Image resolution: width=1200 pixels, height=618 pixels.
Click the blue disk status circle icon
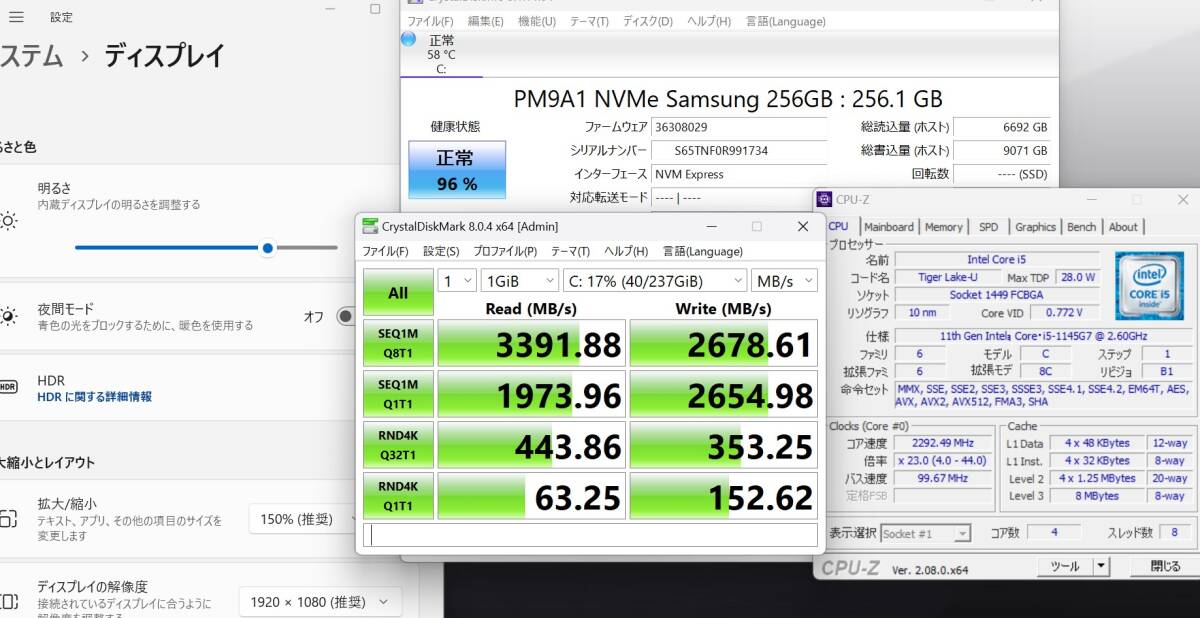(x=408, y=39)
